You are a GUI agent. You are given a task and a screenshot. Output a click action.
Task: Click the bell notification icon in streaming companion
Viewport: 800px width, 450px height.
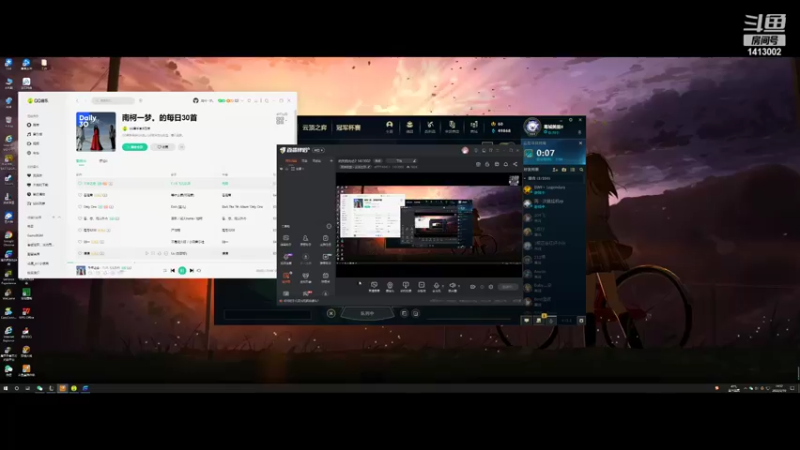coord(506,164)
